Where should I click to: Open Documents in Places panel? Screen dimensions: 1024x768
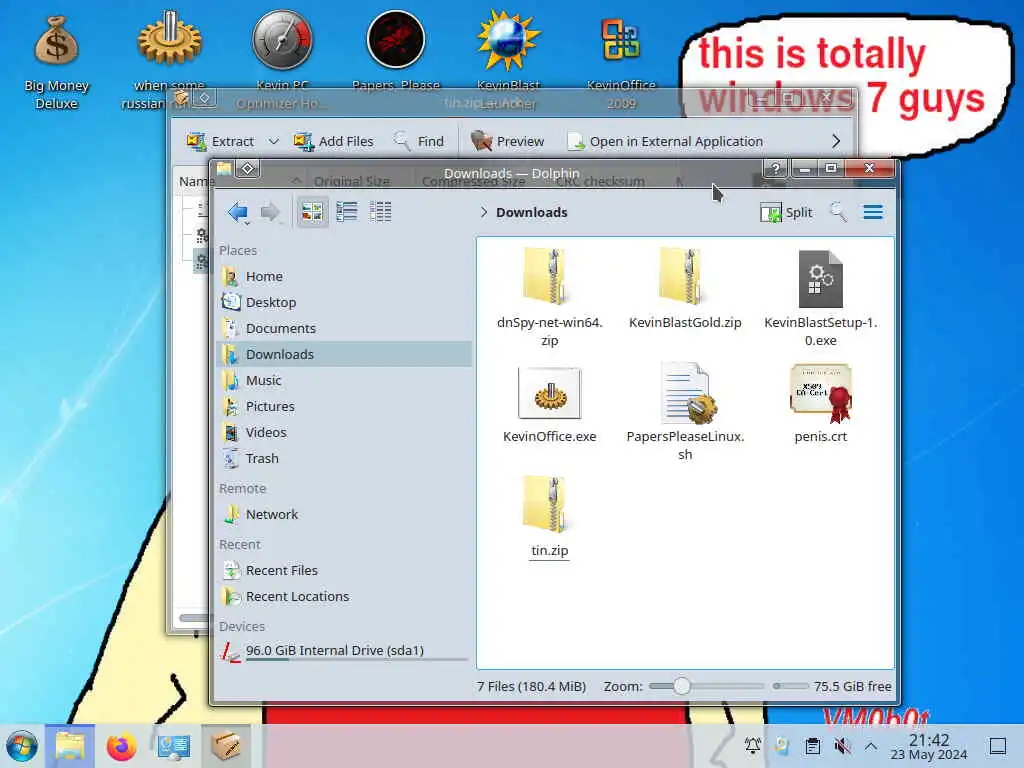click(344, 328)
